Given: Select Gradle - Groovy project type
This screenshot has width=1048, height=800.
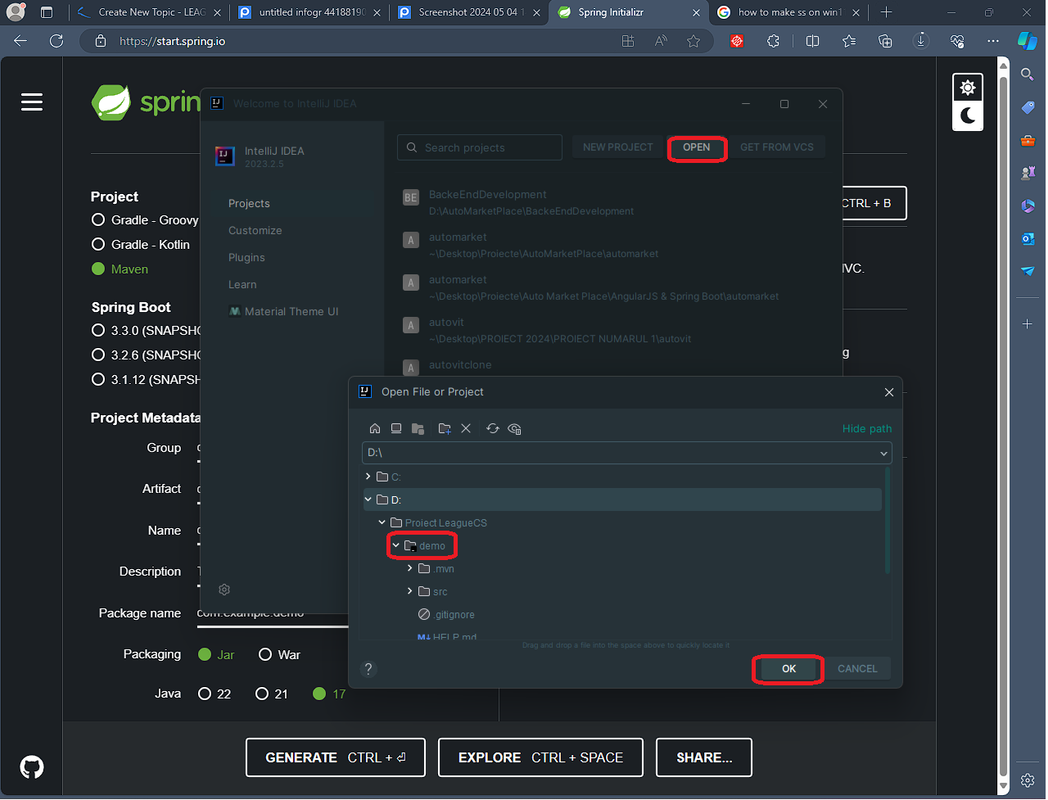Looking at the screenshot, I should (98, 220).
